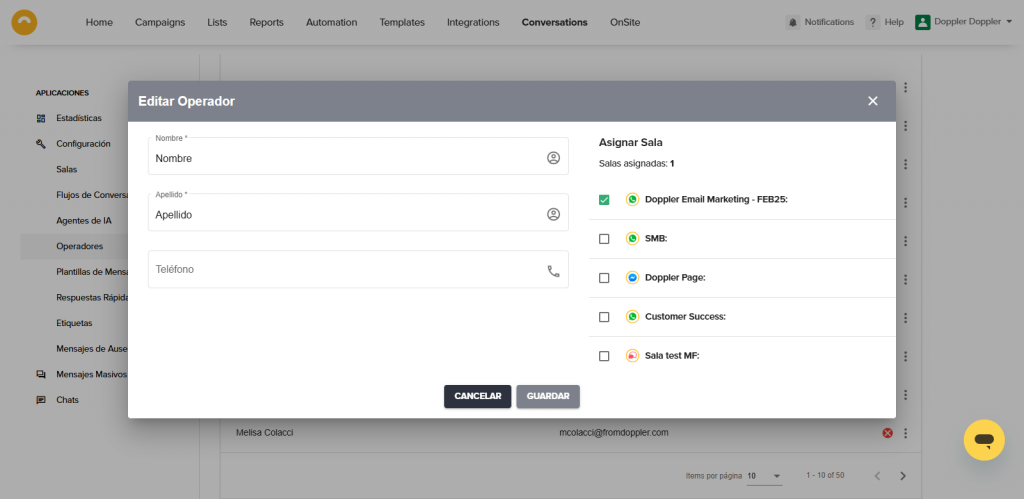Check the Customer Success room checkbox

pyautogui.click(x=604, y=317)
